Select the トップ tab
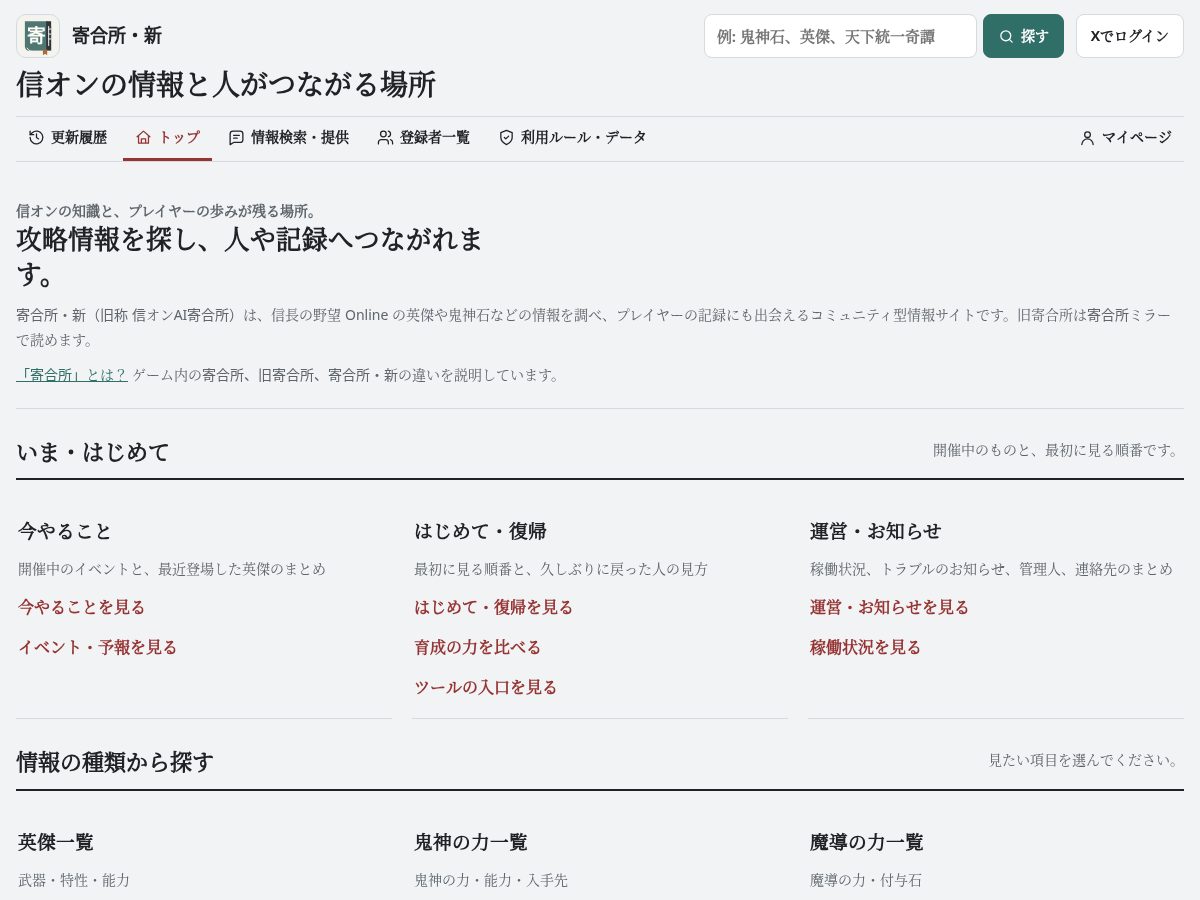1200x900 pixels. (x=167, y=138)
